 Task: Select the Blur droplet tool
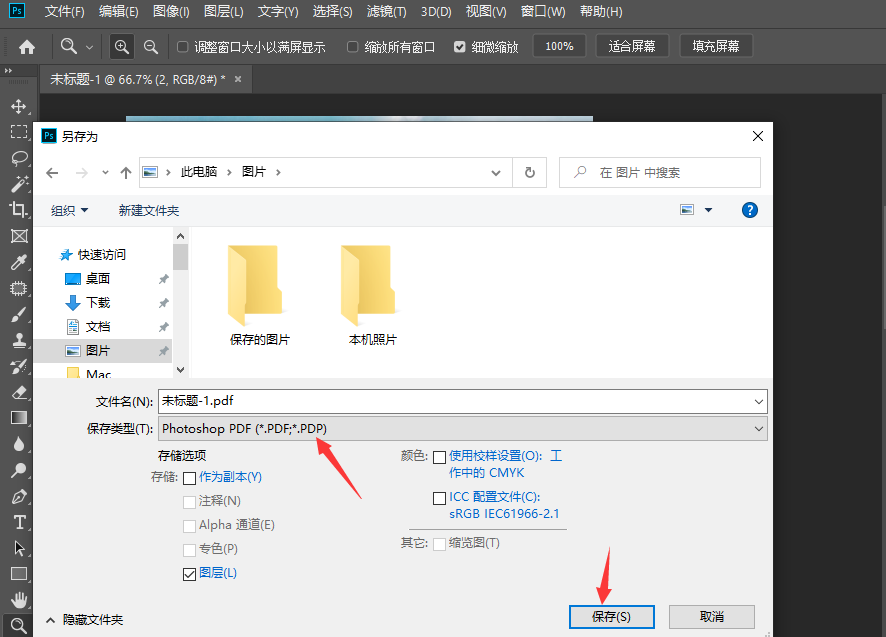point(19,444)
